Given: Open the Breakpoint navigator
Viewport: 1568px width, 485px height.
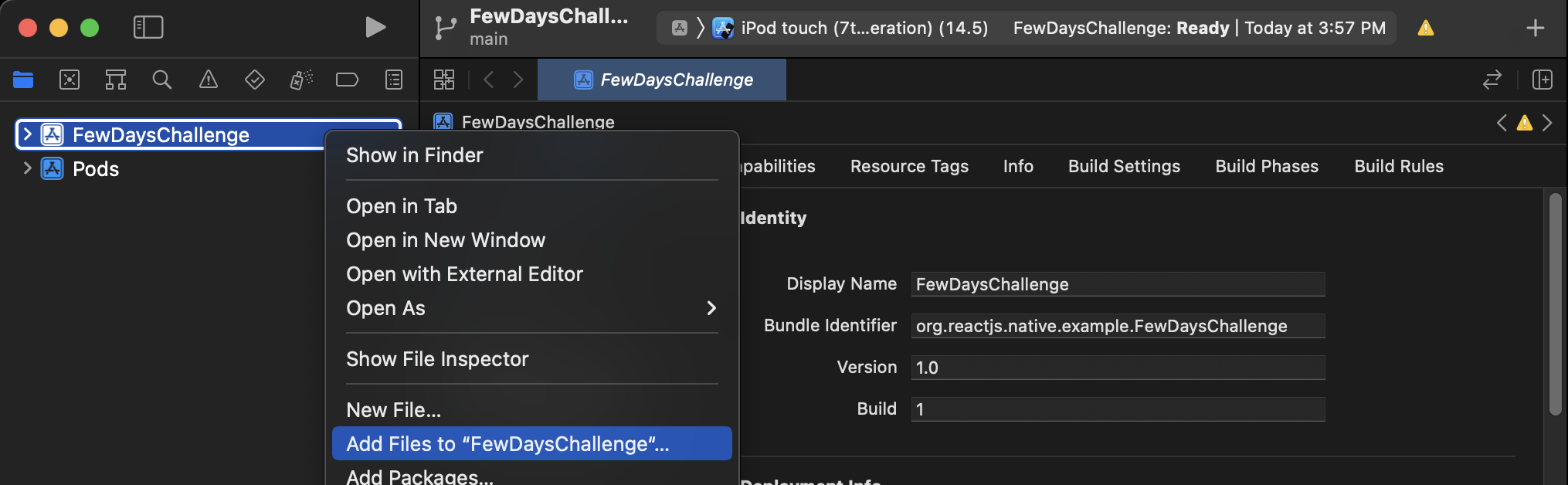Looking at the screenshot, I should tap(348, 80).
